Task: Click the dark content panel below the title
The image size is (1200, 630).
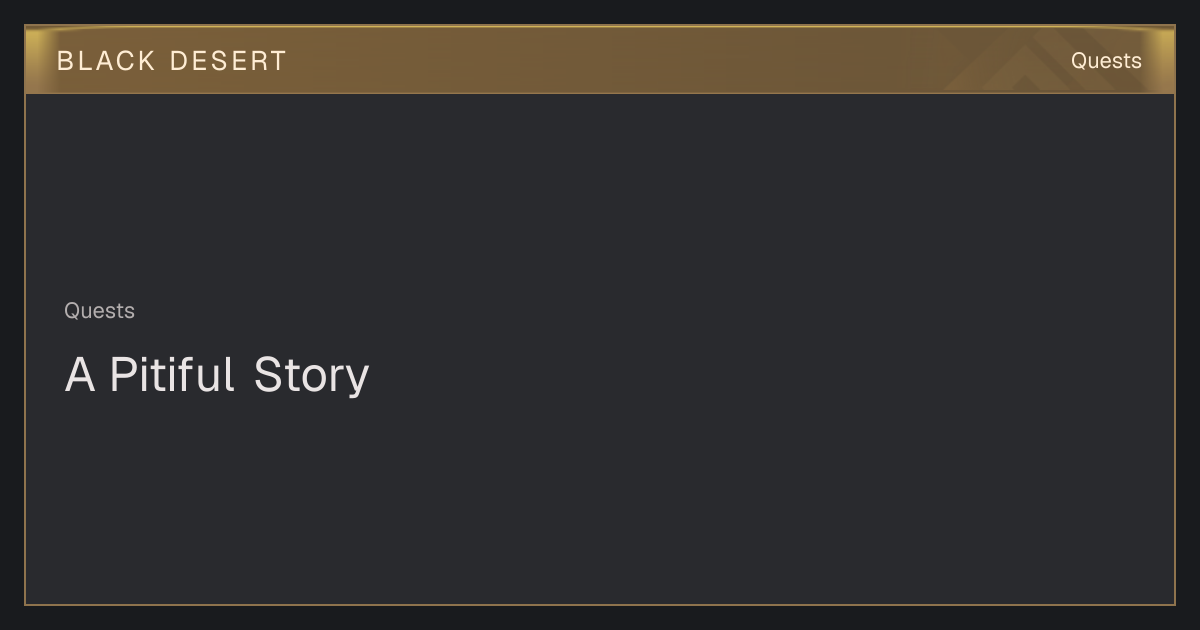Action: tap(600, 500)
